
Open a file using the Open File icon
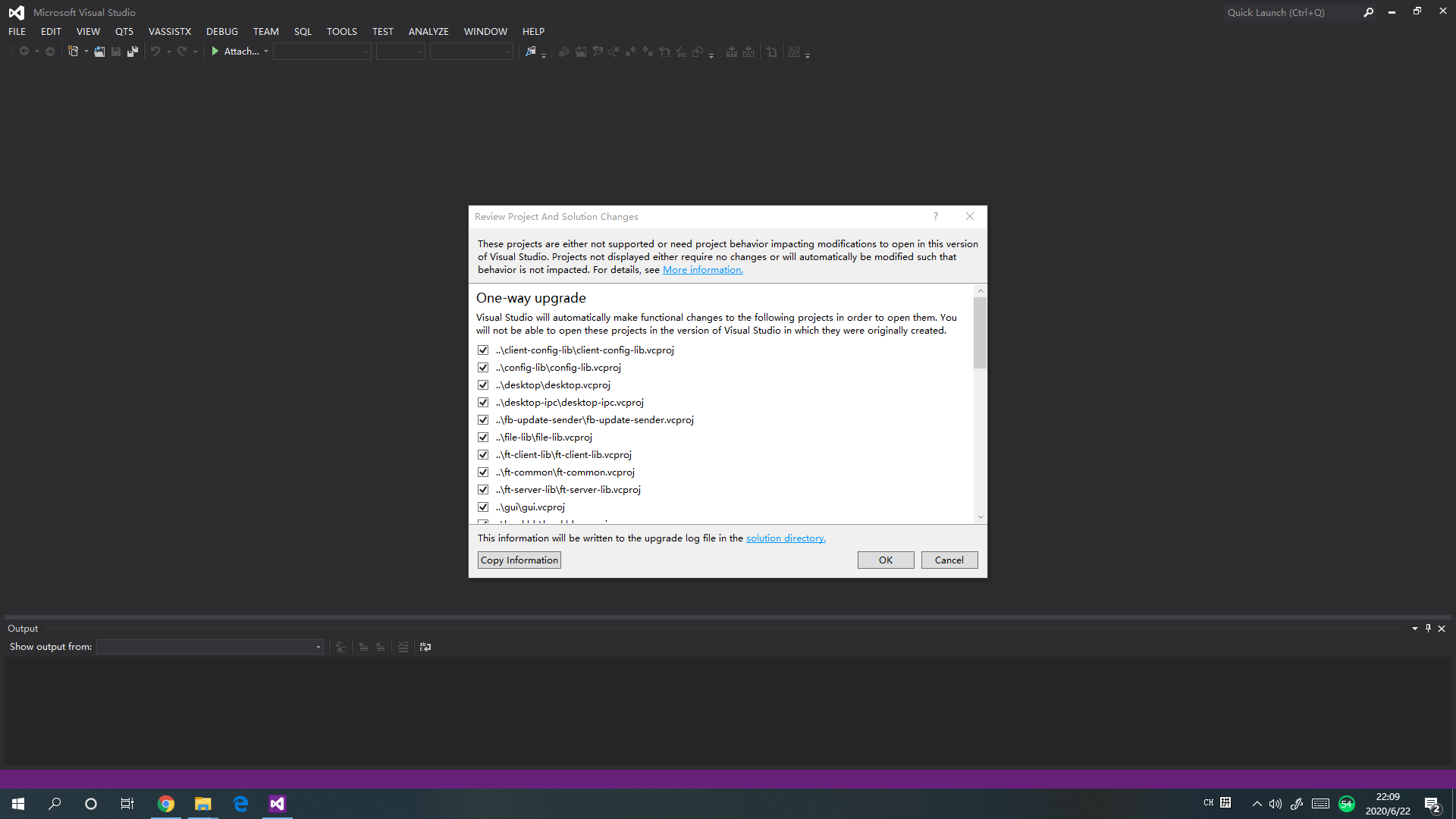[x=99, y=51]
